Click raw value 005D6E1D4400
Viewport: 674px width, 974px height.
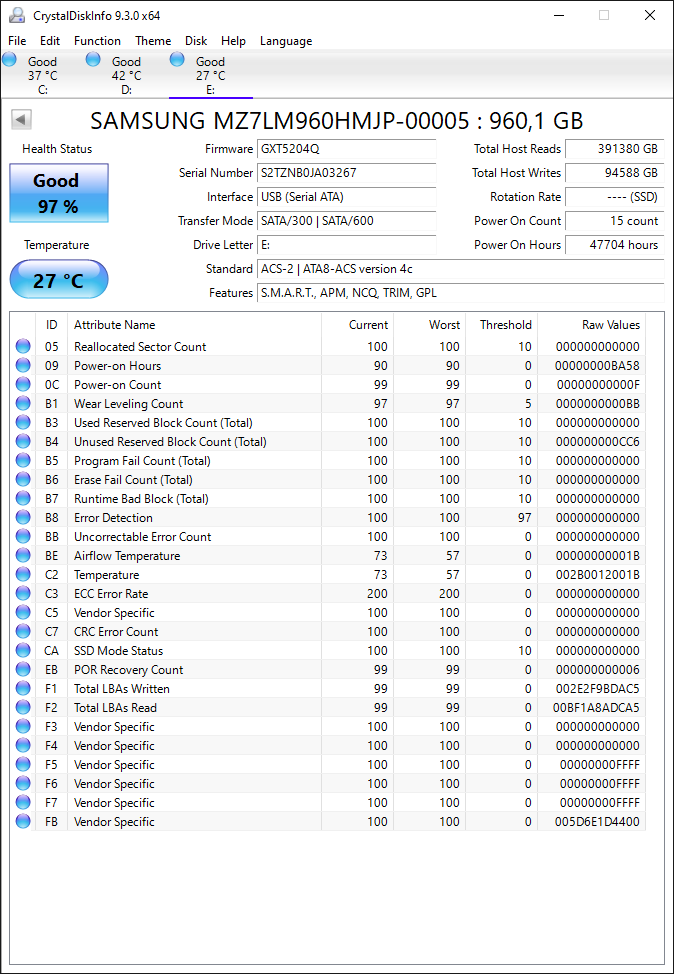pyautogui.click(x=597, y=821)
